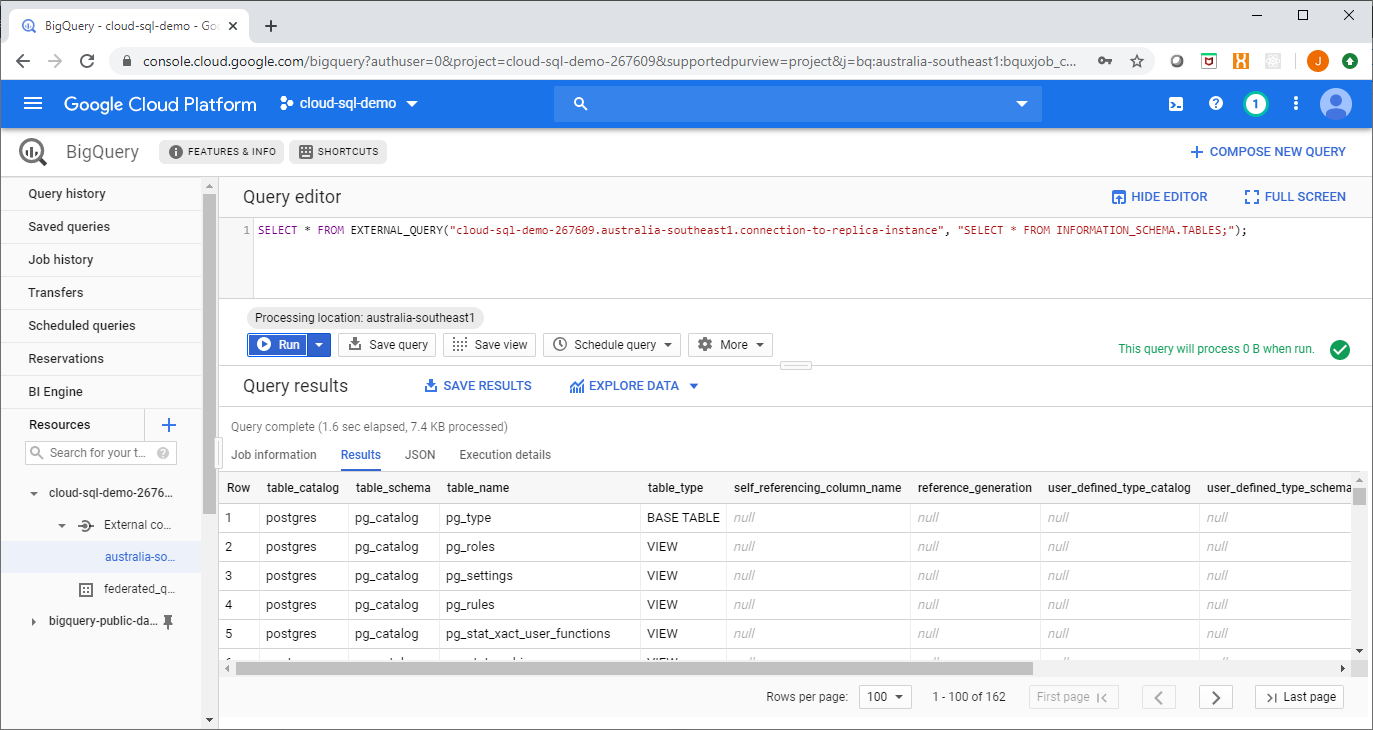1373x730 pixels.
Task: Open a new browser tab
Action: pos(270,26)
